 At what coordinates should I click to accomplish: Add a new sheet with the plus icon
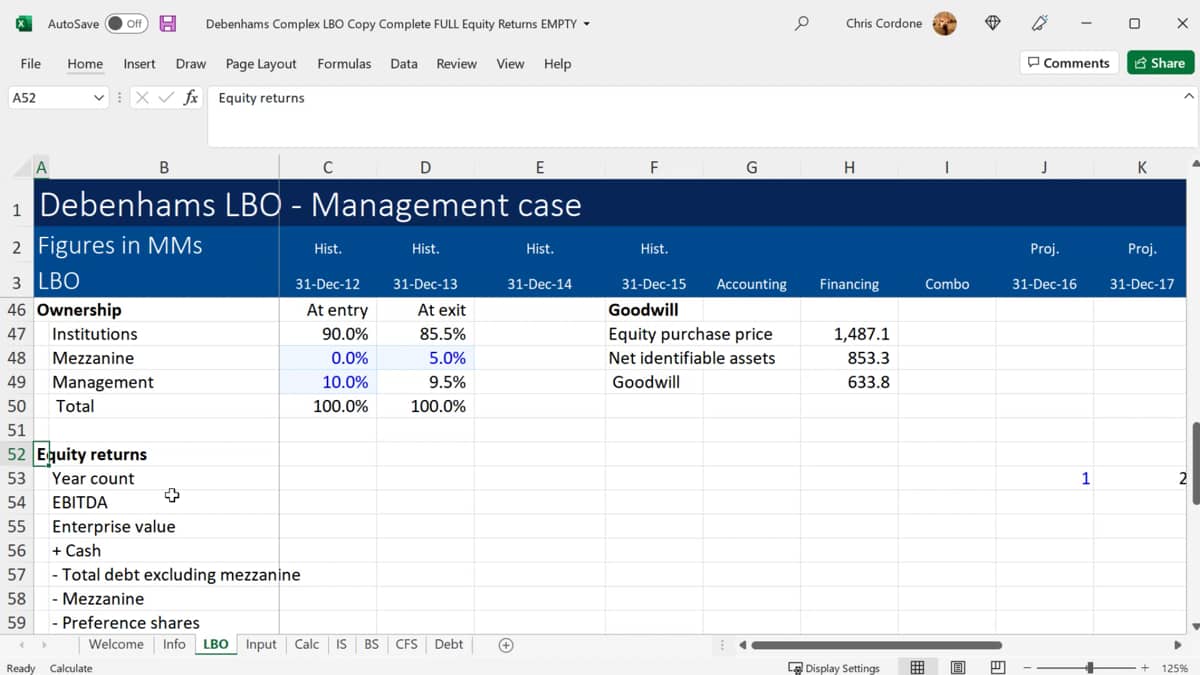coord(506,645)
